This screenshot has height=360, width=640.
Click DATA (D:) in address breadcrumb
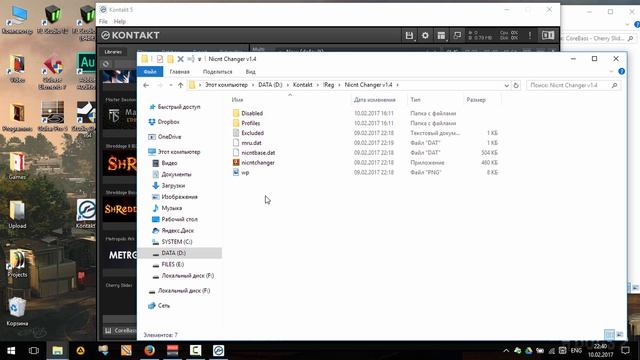coord(270,85)
